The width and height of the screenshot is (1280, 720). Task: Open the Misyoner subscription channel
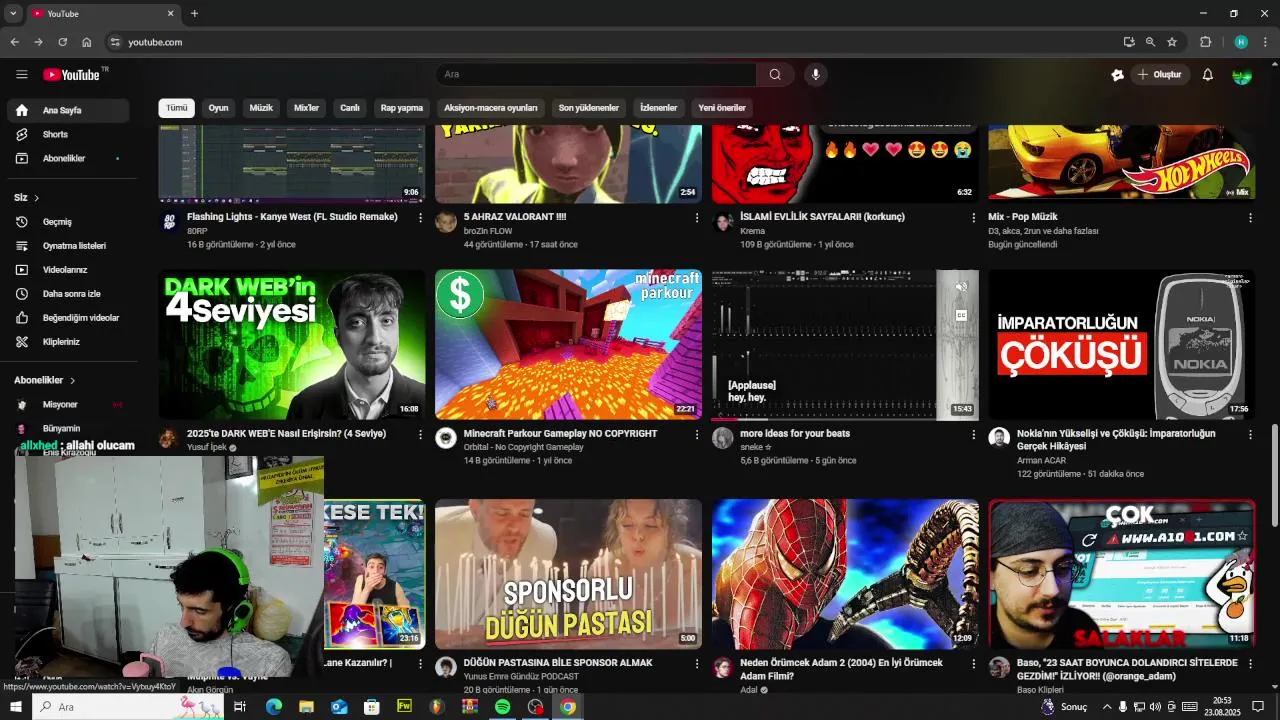pyautogui.click(x=68, y=404)
